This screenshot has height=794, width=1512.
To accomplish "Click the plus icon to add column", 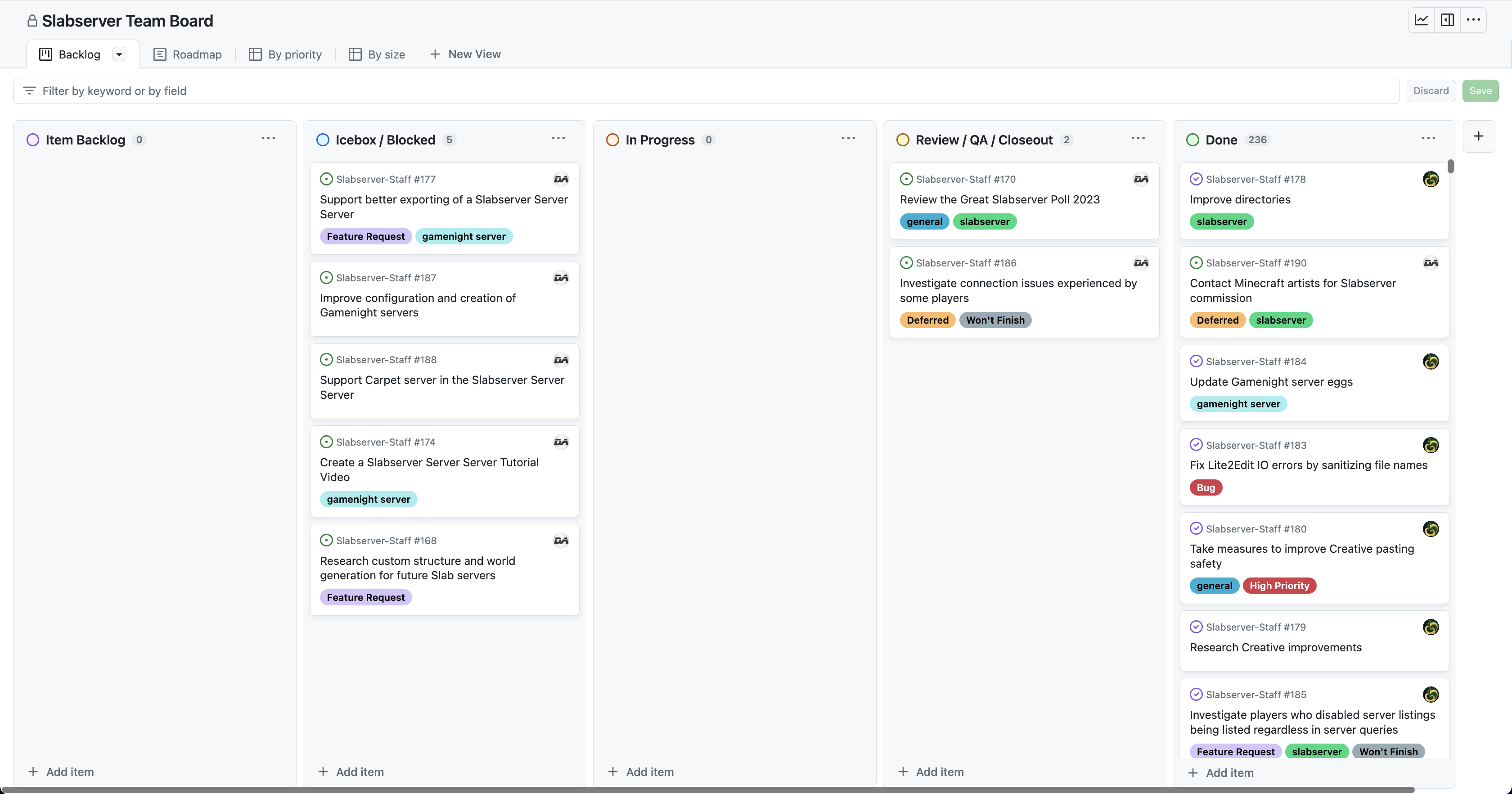I will tap(1479, 136).
